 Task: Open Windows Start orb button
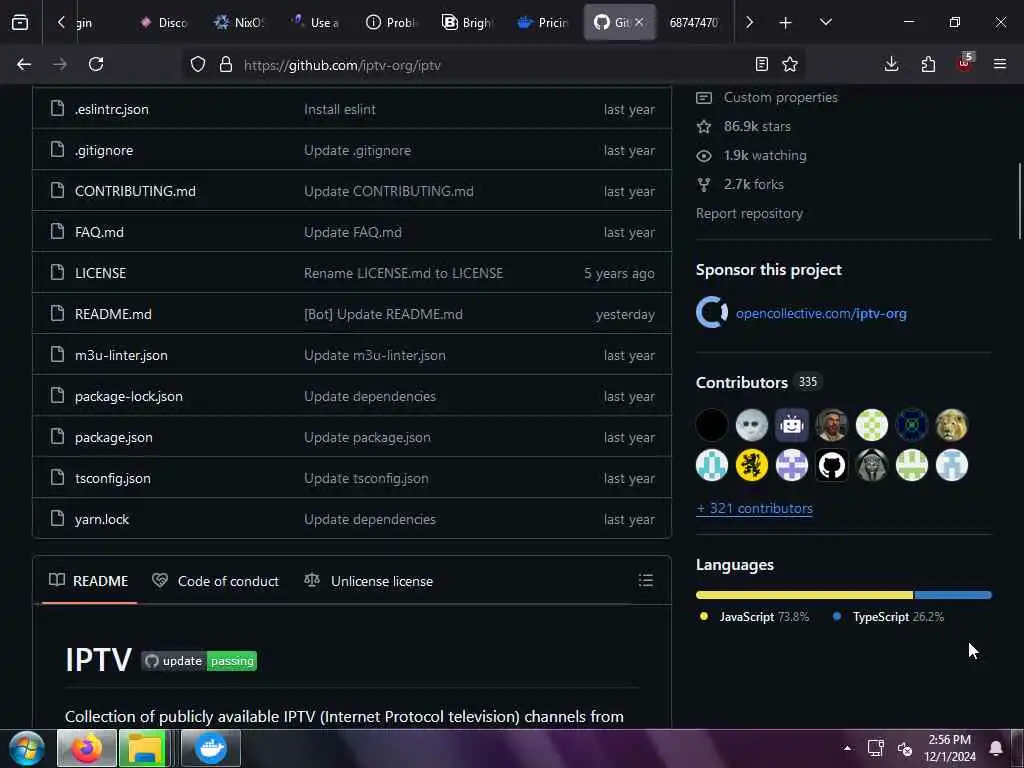click(x=27, y=749)
